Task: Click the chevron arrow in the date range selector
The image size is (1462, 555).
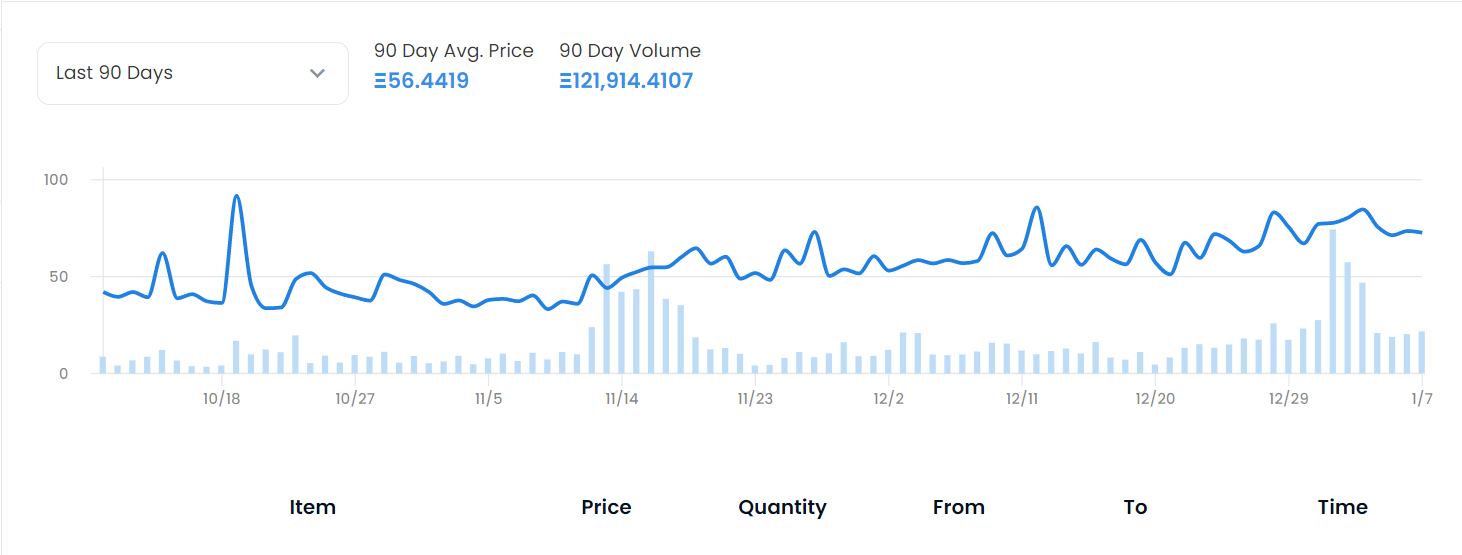Action: click(x=318, y=73)
